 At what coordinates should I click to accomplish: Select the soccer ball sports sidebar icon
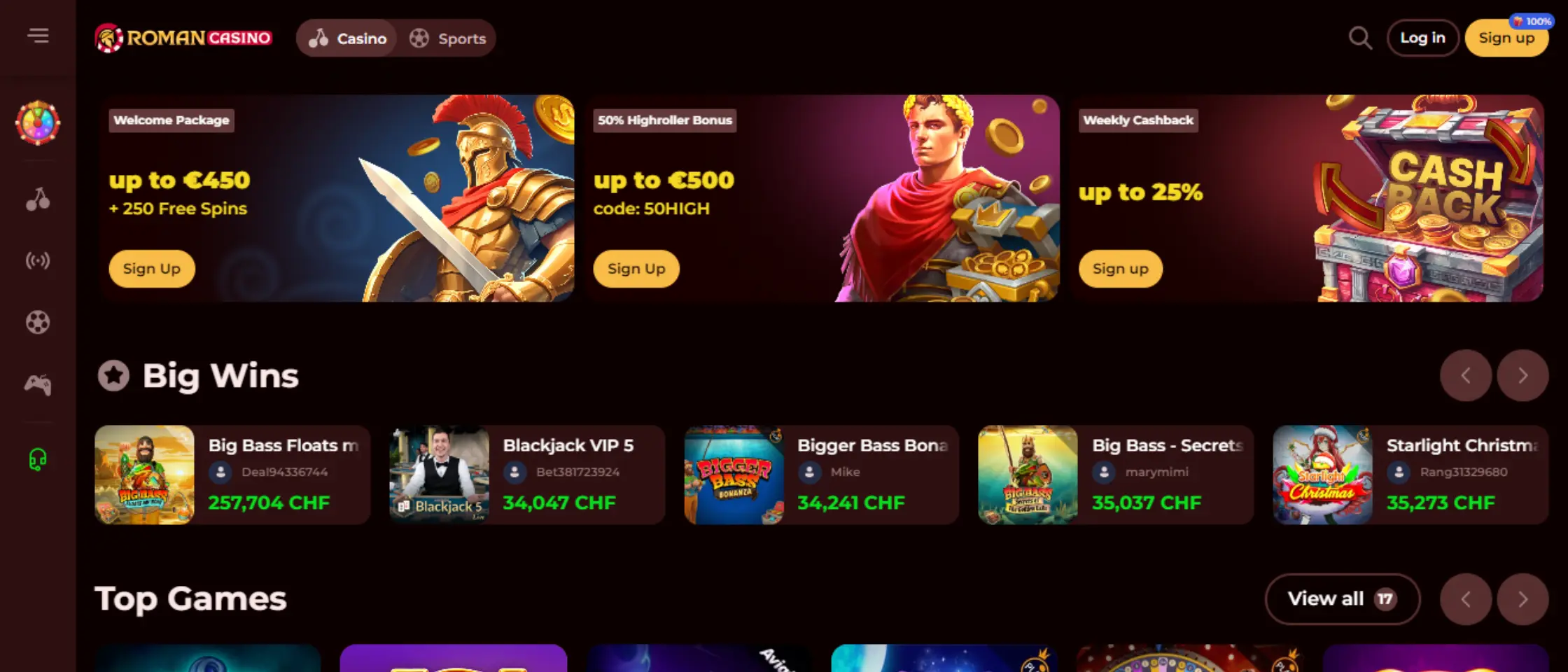pyautogui.click(x=38, y=323)
